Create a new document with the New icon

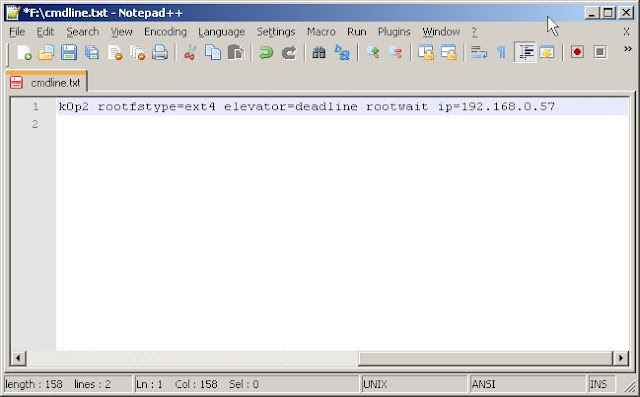tap(24, 53)
